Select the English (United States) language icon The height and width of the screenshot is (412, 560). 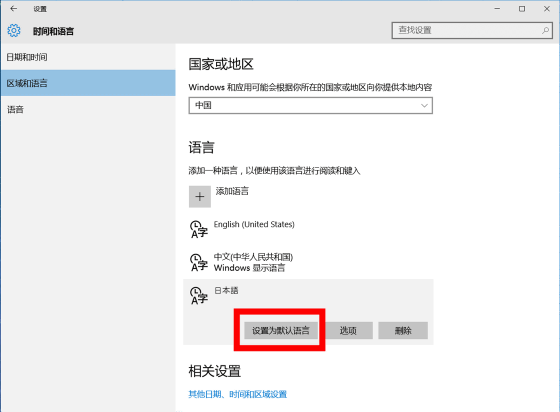(x=199, y=229)
